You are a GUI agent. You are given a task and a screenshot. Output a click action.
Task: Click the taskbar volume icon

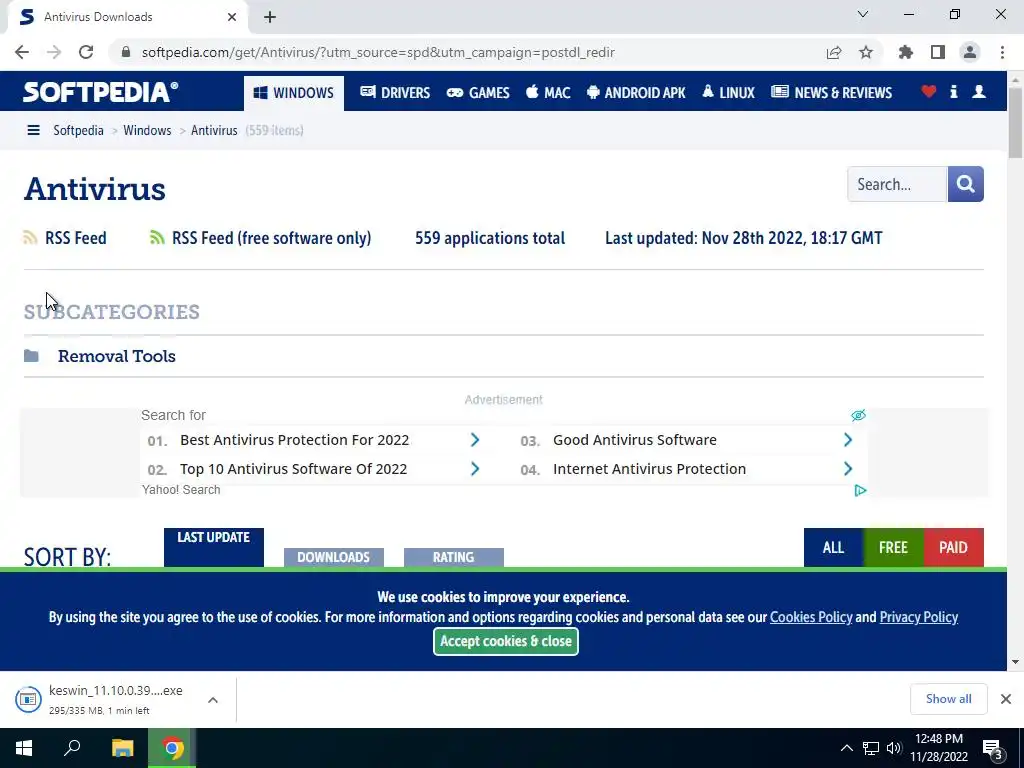894,748
